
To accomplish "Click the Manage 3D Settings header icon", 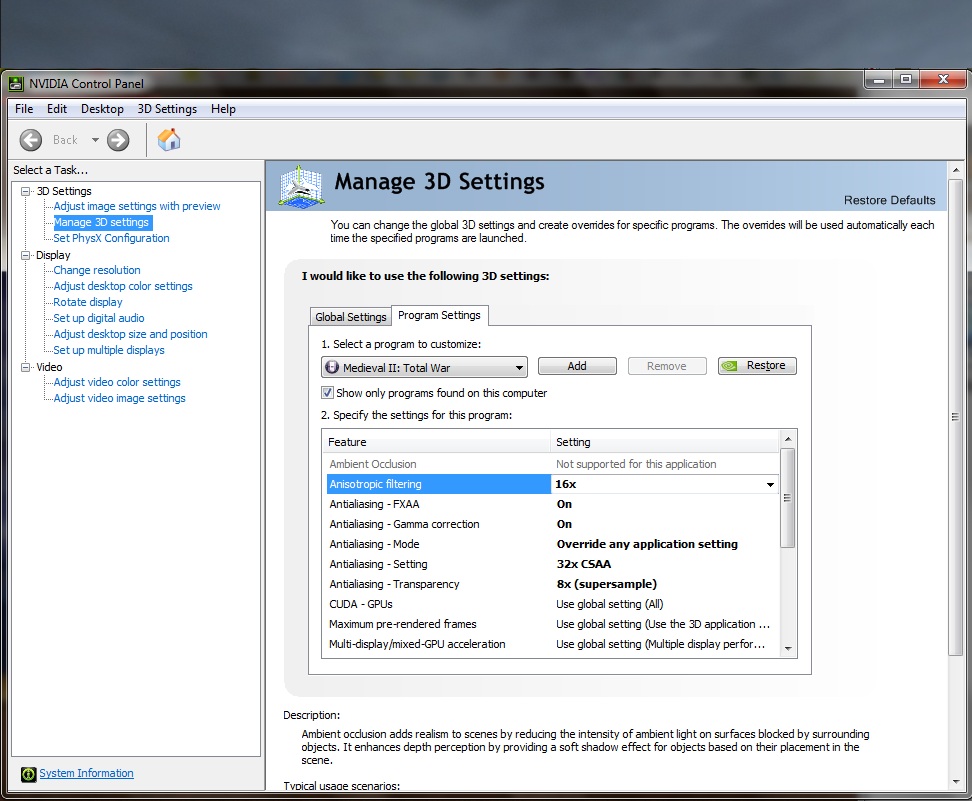I will [301, 186].
